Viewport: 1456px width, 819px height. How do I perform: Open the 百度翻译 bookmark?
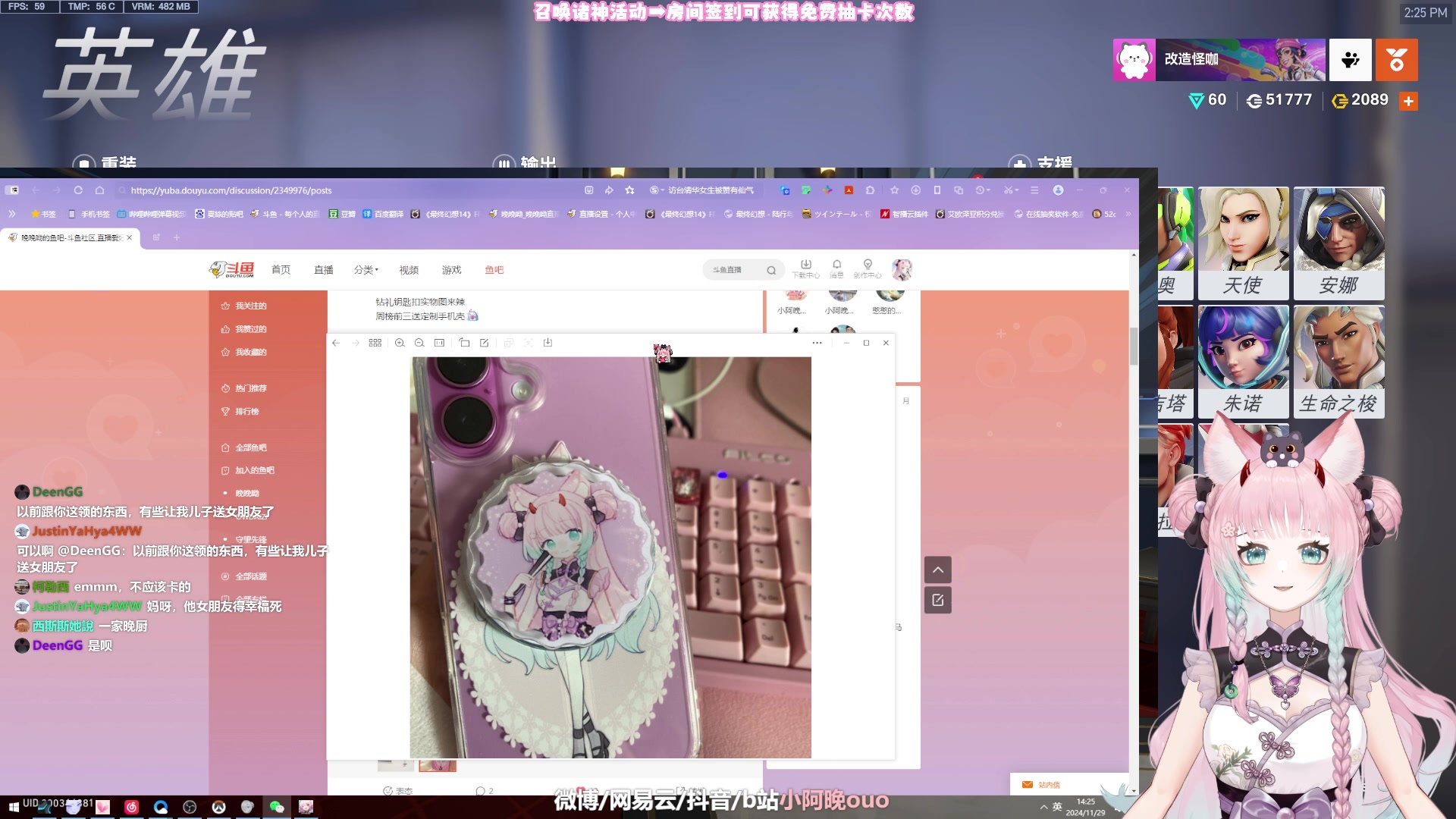[x=384, y=214]
